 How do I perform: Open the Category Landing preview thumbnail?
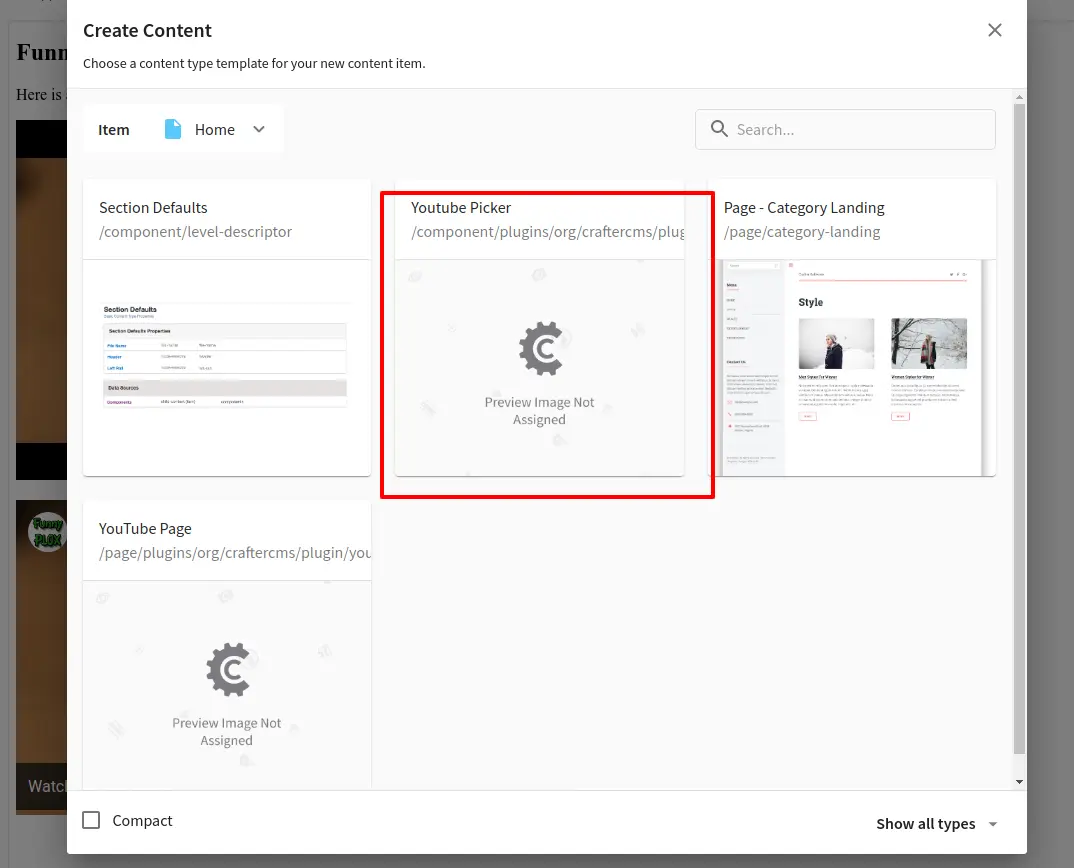pos(852,367)
